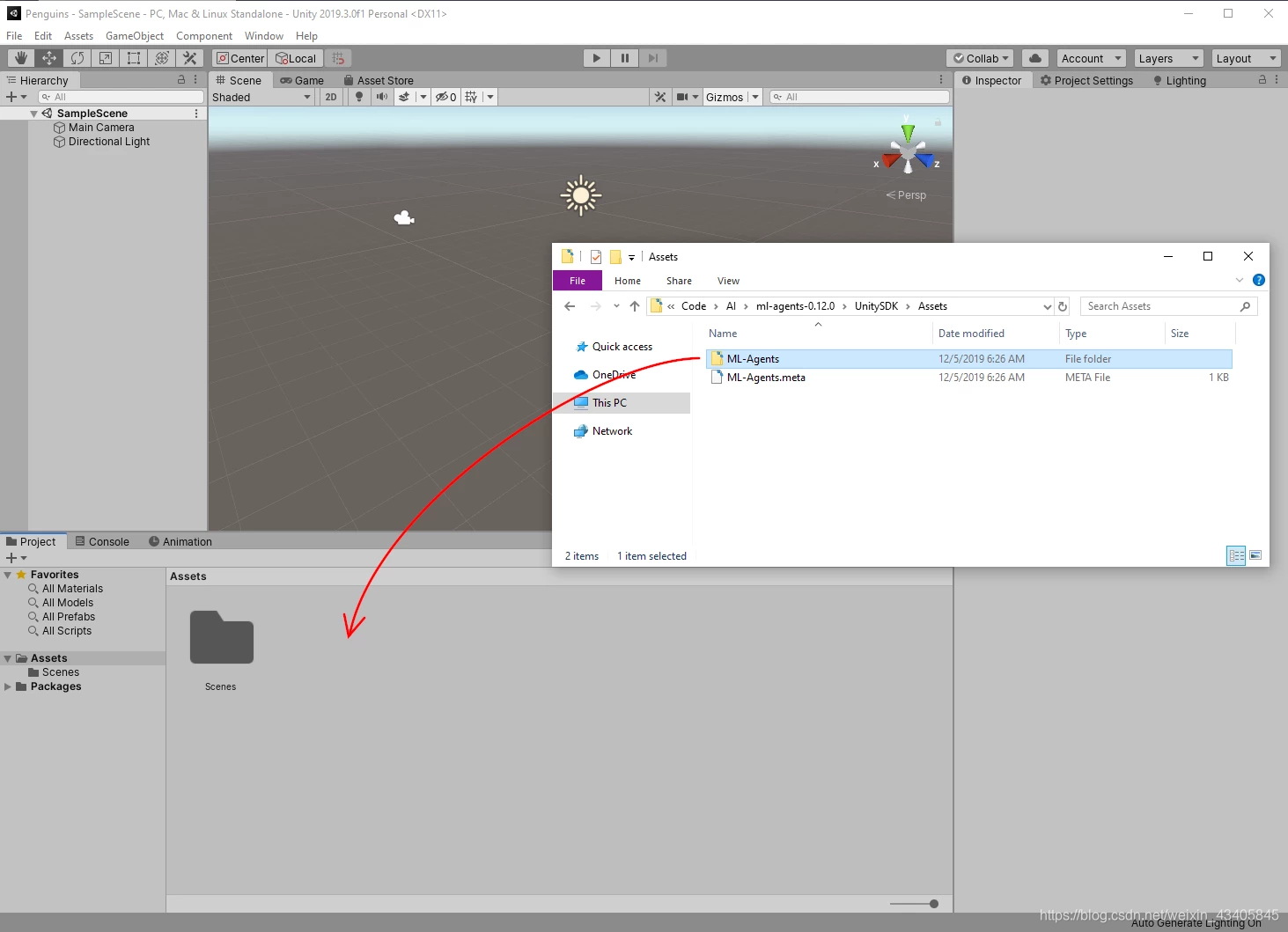Click New folder icon in Explorer title bar
1288x932 pixels.
[x=615, y=257]
